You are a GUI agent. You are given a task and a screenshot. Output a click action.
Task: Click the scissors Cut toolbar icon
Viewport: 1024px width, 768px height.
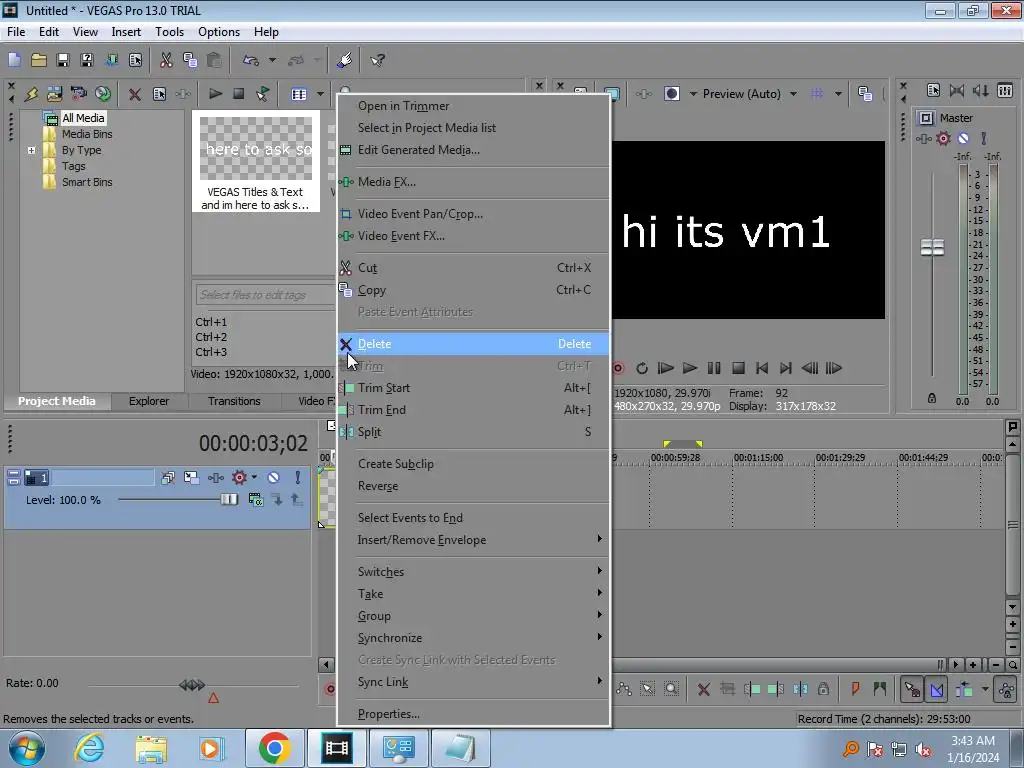tap(166, 60)
